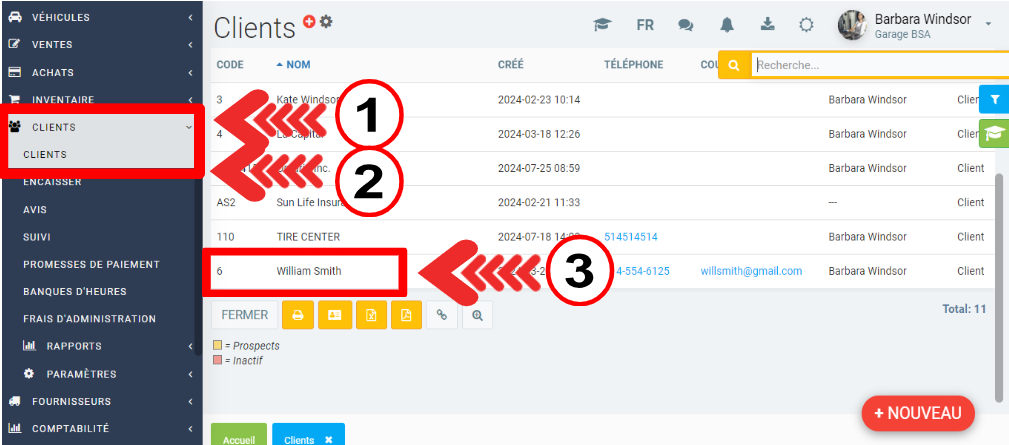Open Promesses de paiement menu item
Screen dimensions: 1009x445
[91, 264]
